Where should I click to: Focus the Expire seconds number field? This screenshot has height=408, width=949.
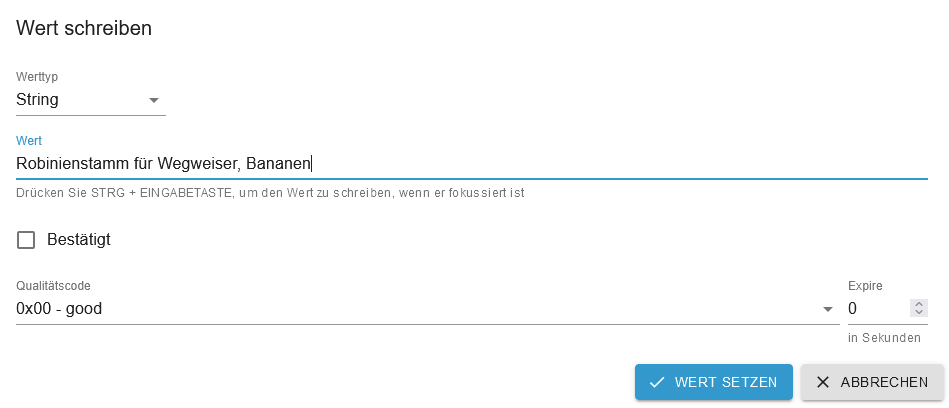pos(878,309)
